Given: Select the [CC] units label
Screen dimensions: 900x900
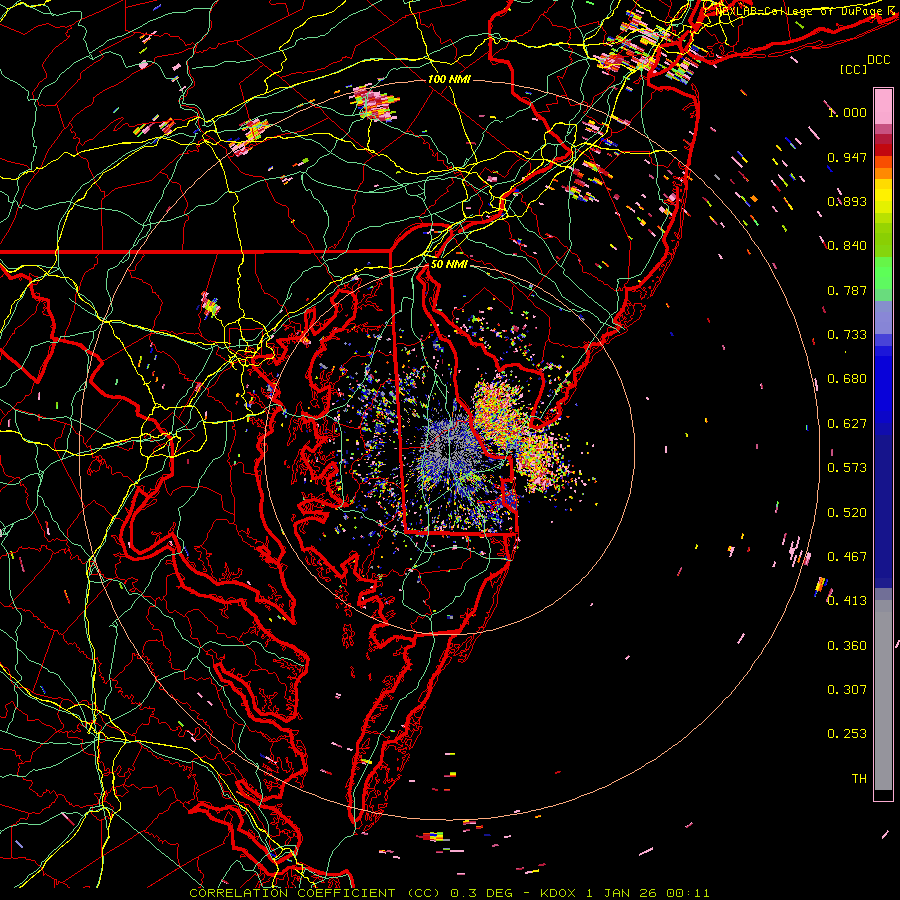Looking at the screenshot, I should (854, 69).
